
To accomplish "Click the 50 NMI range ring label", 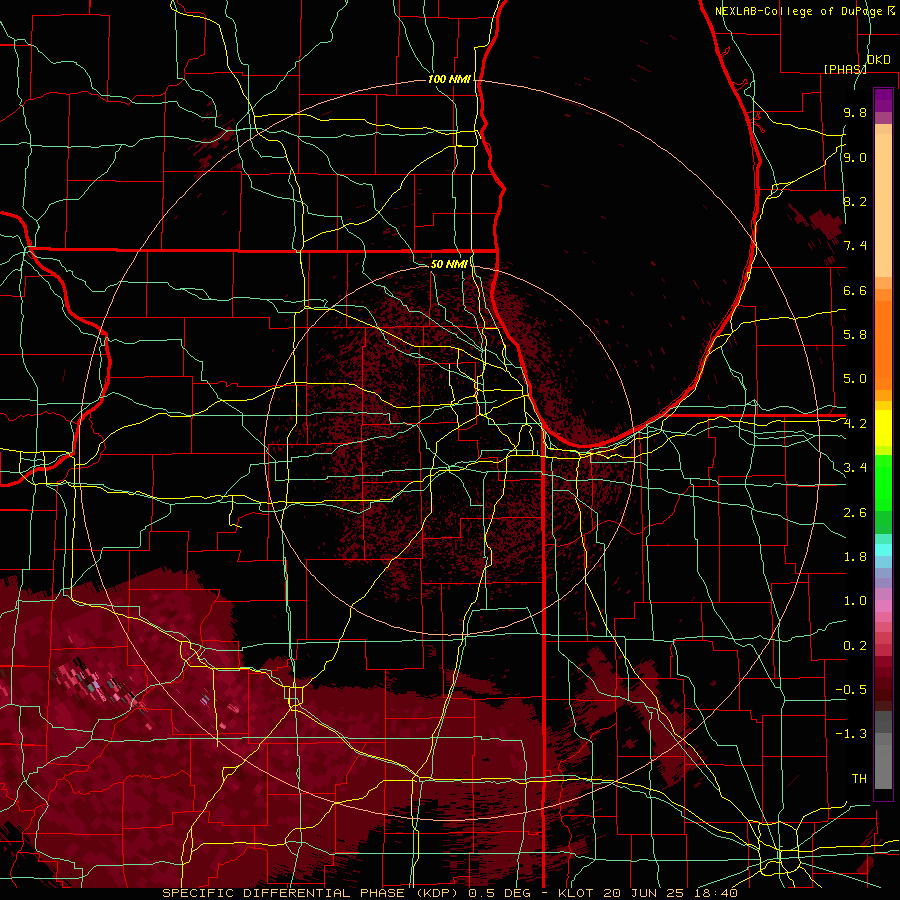I will tap(449, 264).
